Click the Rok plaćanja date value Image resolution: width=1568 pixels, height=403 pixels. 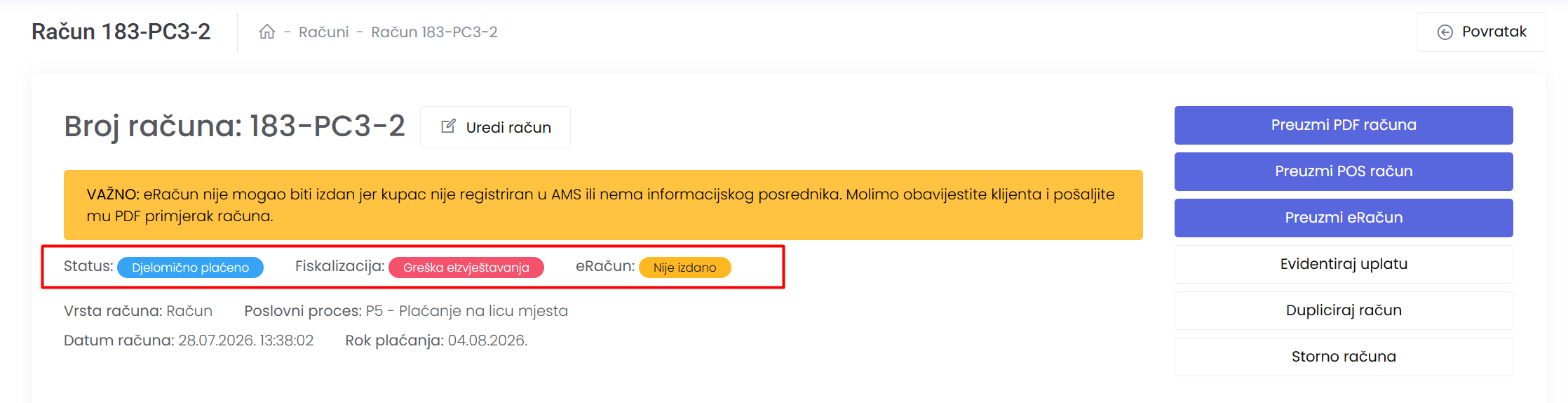pyautogui.click(x=487, y=341)
